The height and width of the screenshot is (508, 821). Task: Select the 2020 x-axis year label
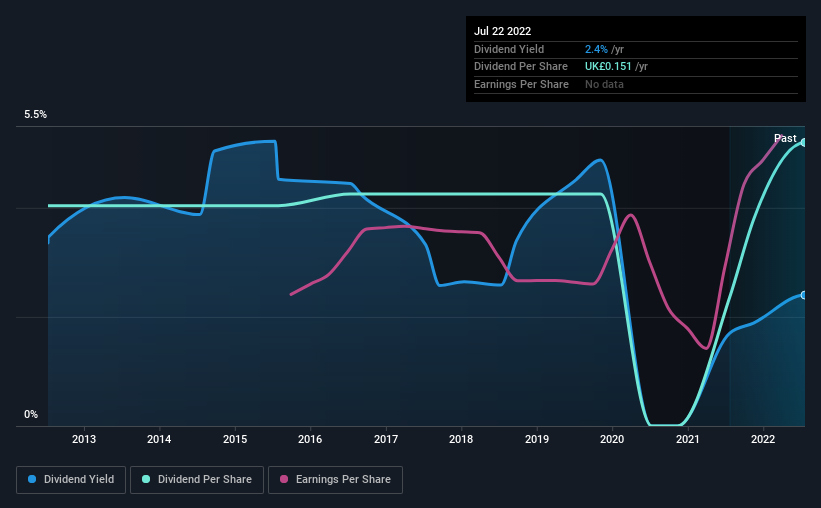(612, 439)
